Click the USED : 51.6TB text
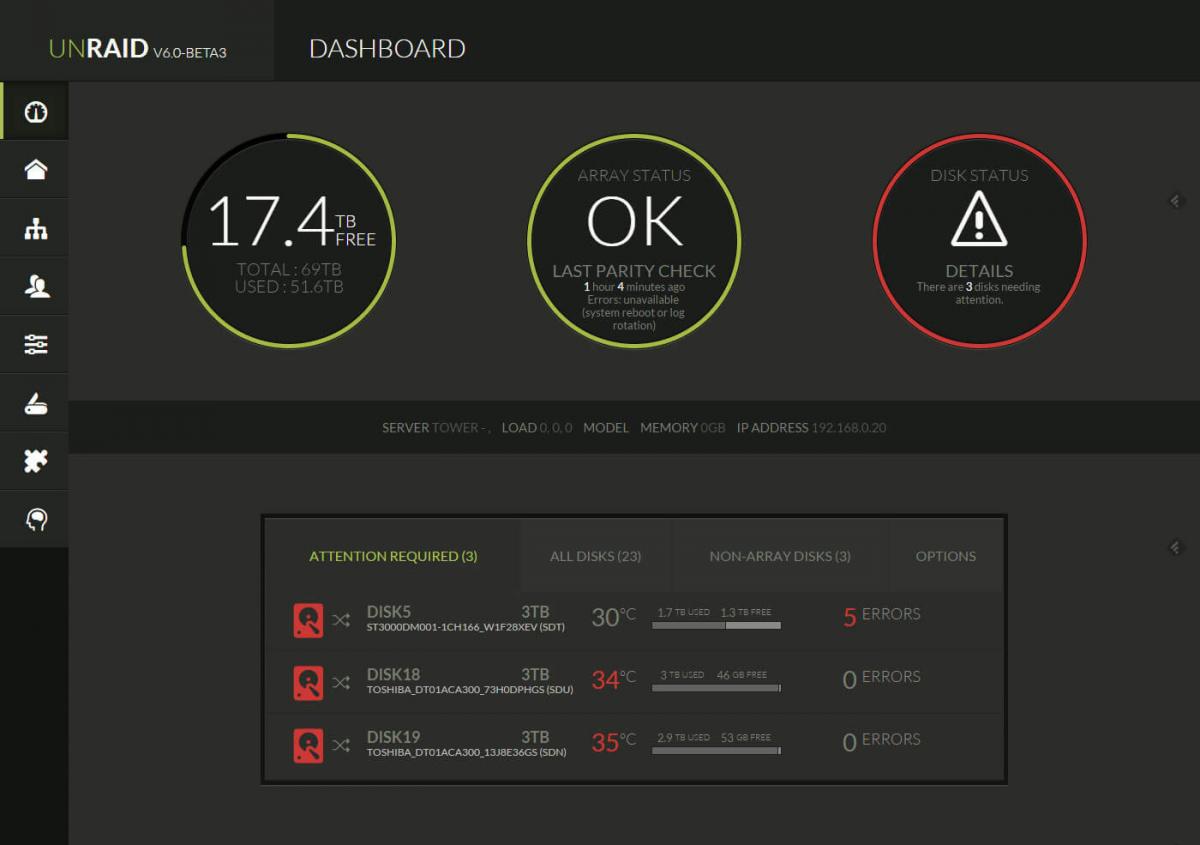The image size is (1200, 845). (x=289, y=287)
